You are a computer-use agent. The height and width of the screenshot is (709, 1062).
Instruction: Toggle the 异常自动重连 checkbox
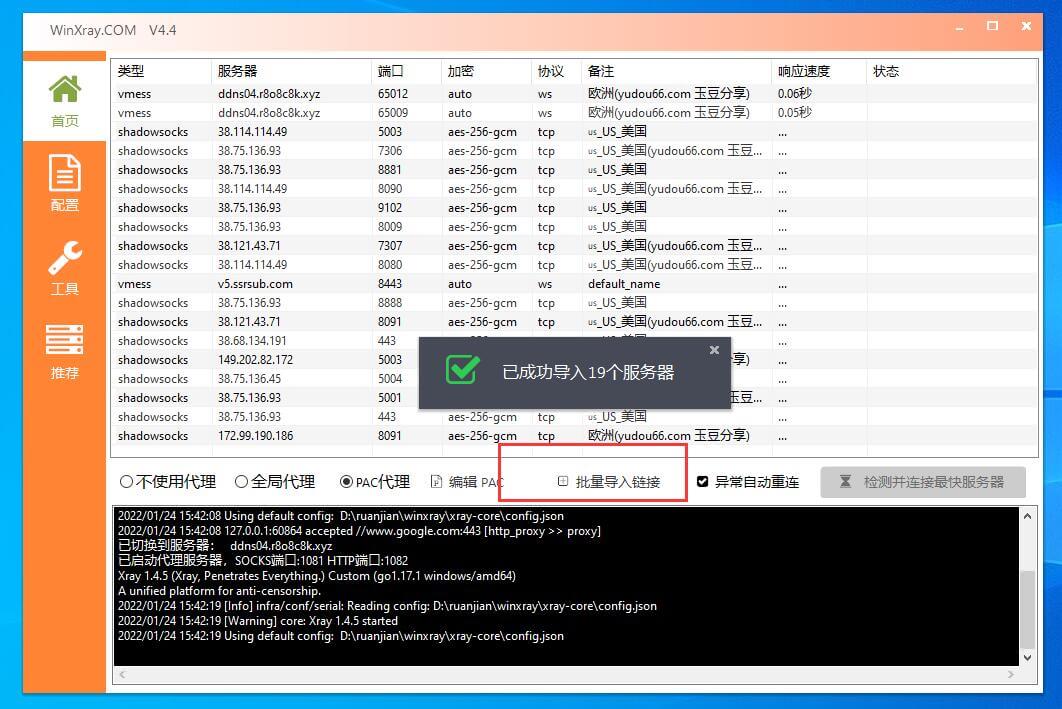pyautogui.click(x=702, y=481)
